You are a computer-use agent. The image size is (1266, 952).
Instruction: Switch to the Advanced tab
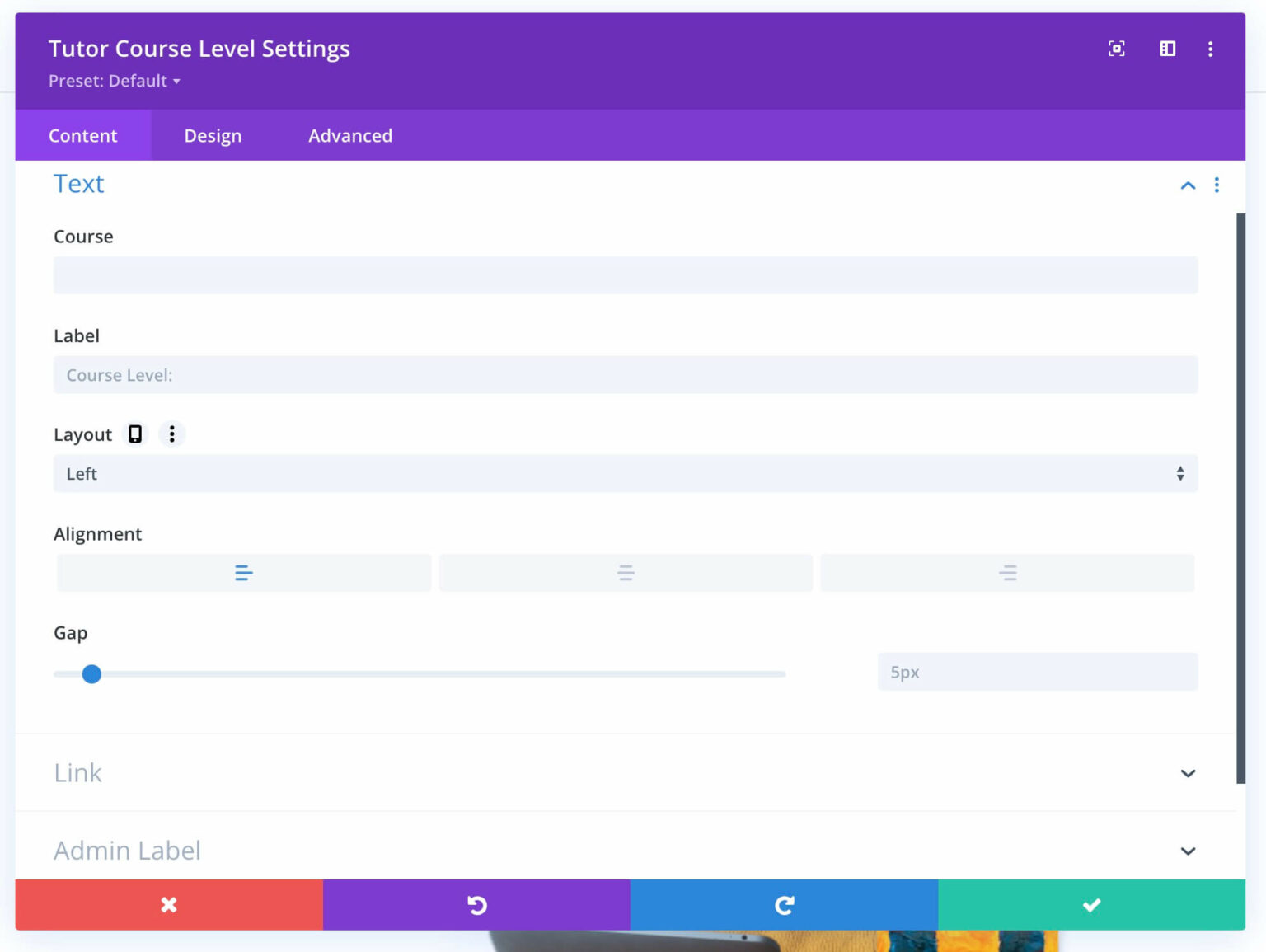tap(350, 136)
